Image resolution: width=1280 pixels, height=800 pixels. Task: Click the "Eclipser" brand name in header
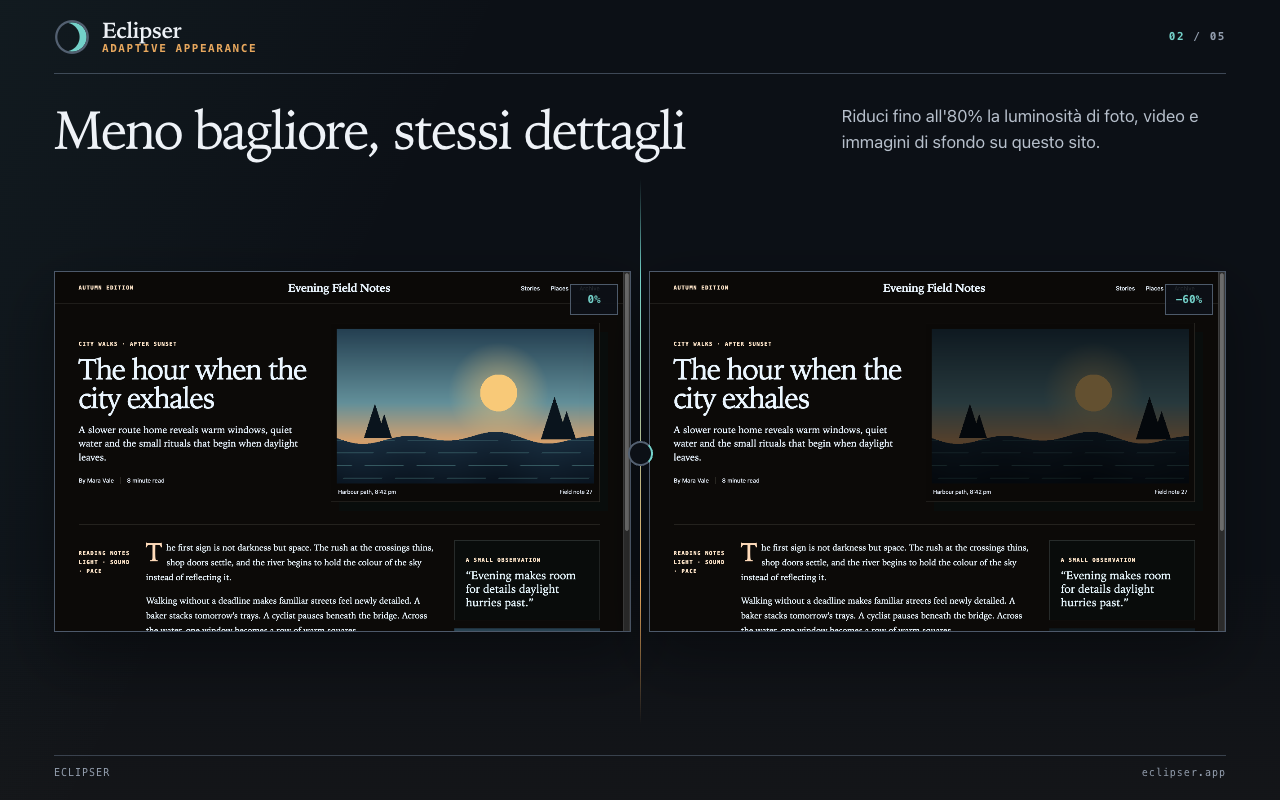[x=142, y=31]
